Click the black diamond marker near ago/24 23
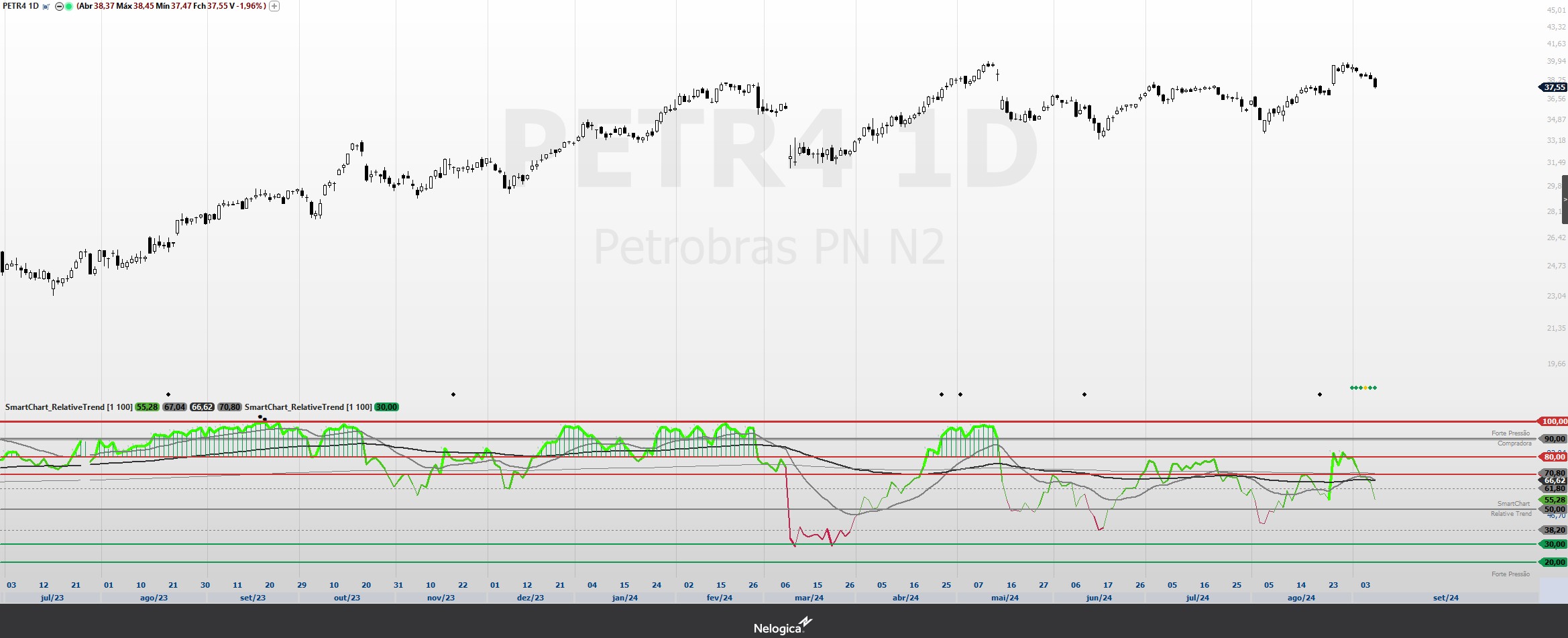Screen dimensions: 1568x638 pos(1320,394)
